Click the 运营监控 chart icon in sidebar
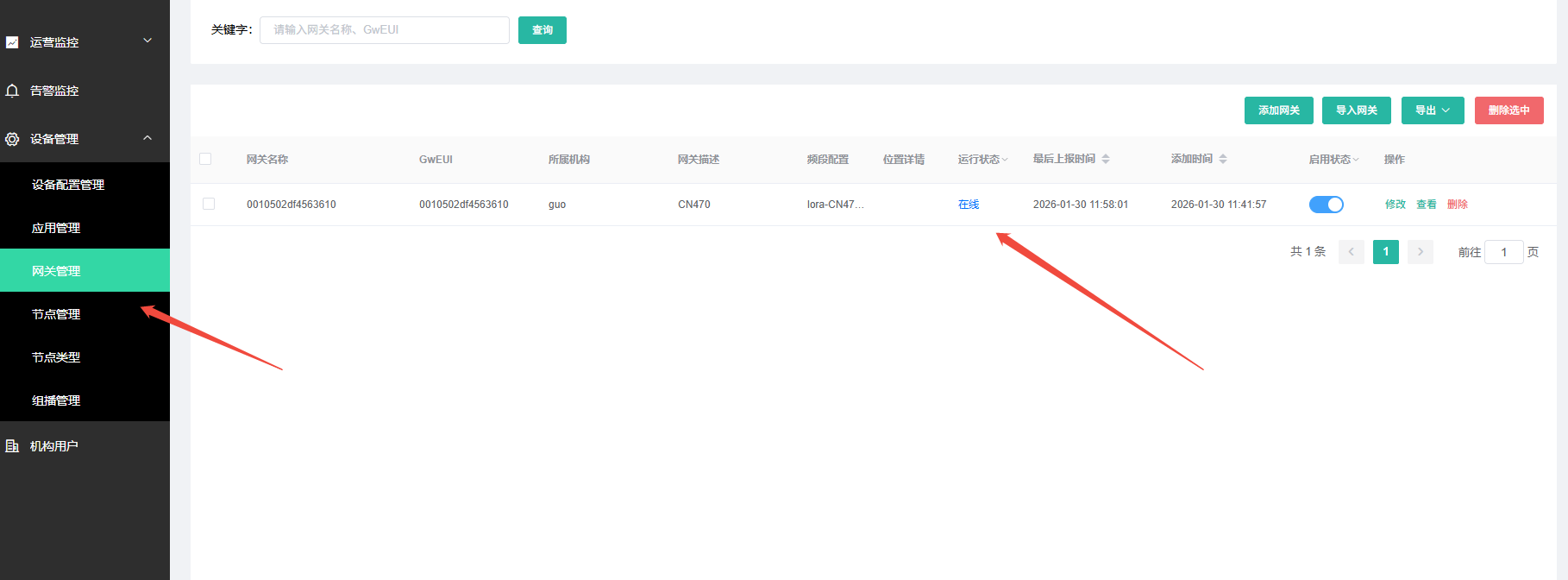 pyautogui.click(x=12, y=42)
